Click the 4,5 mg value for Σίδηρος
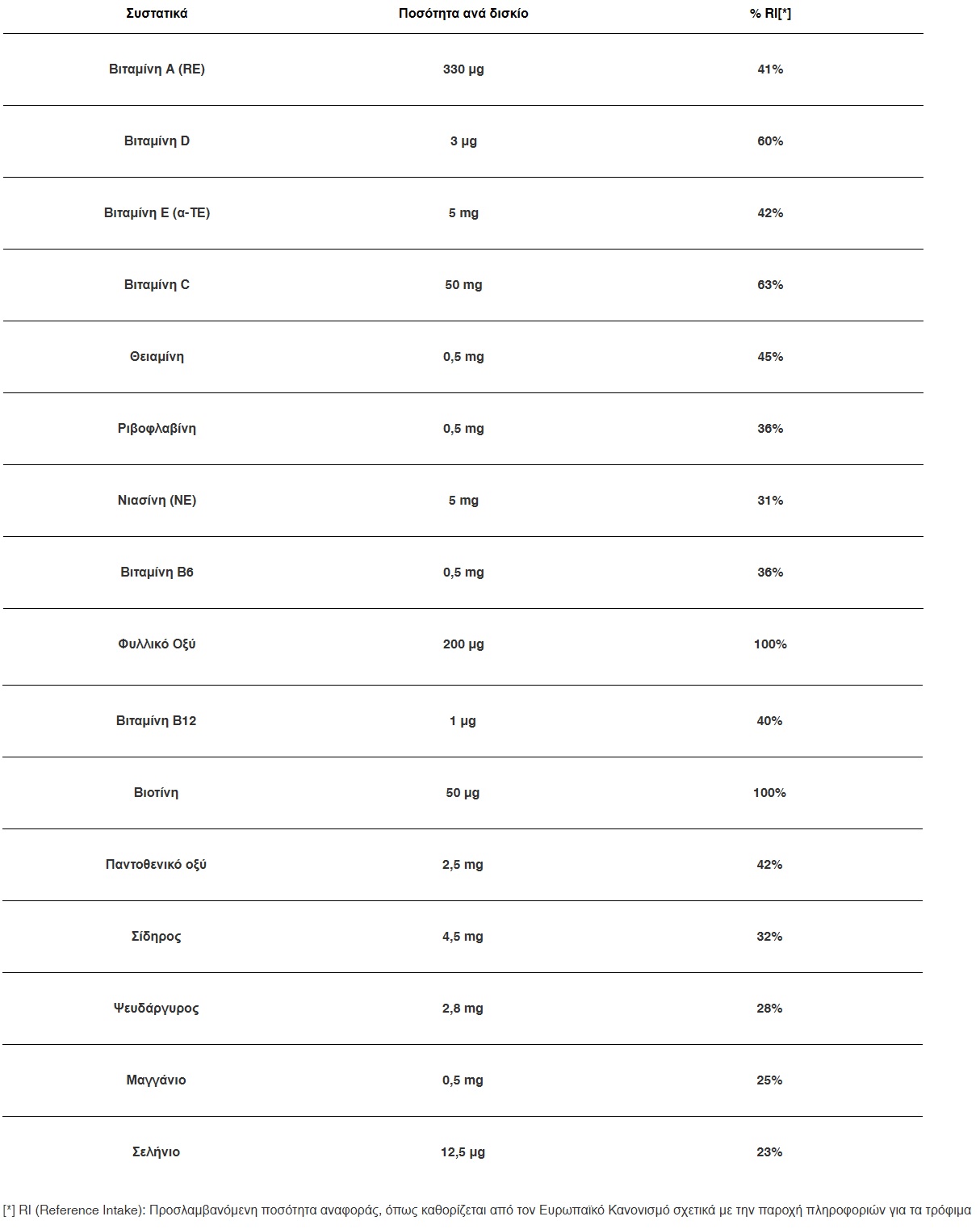This screenshot has height=1229, width=980. pos(463,937)
